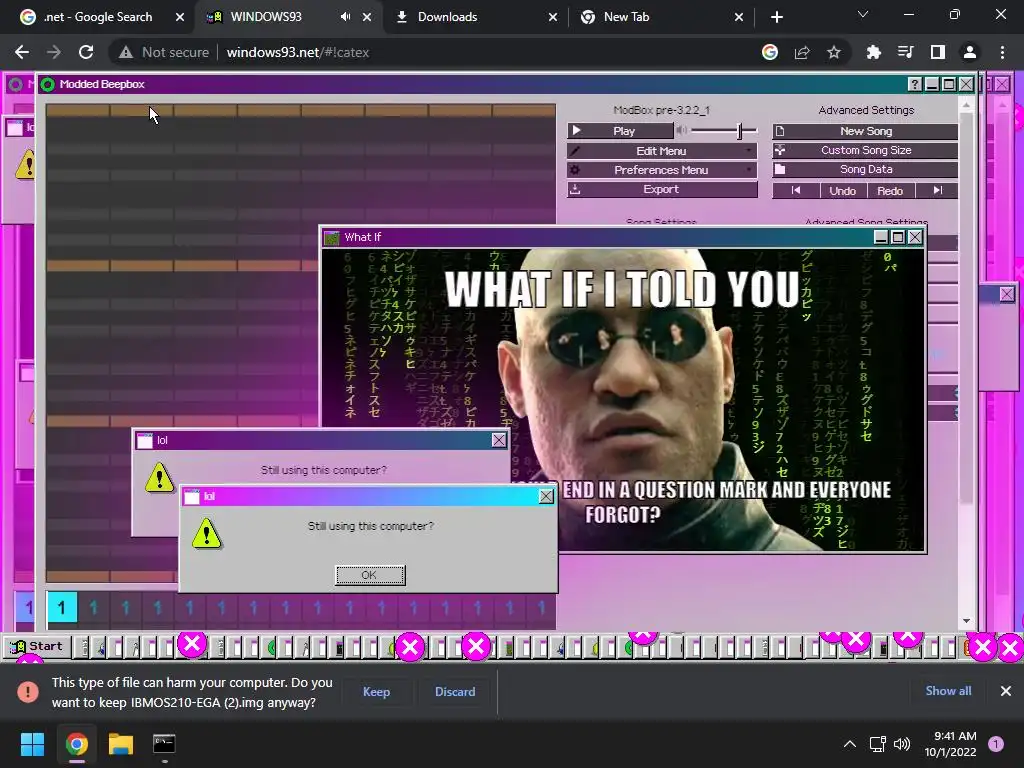Click the address bar URL windows93.net
This screenshot has height=768, width=1024.
tap(298, 52)
